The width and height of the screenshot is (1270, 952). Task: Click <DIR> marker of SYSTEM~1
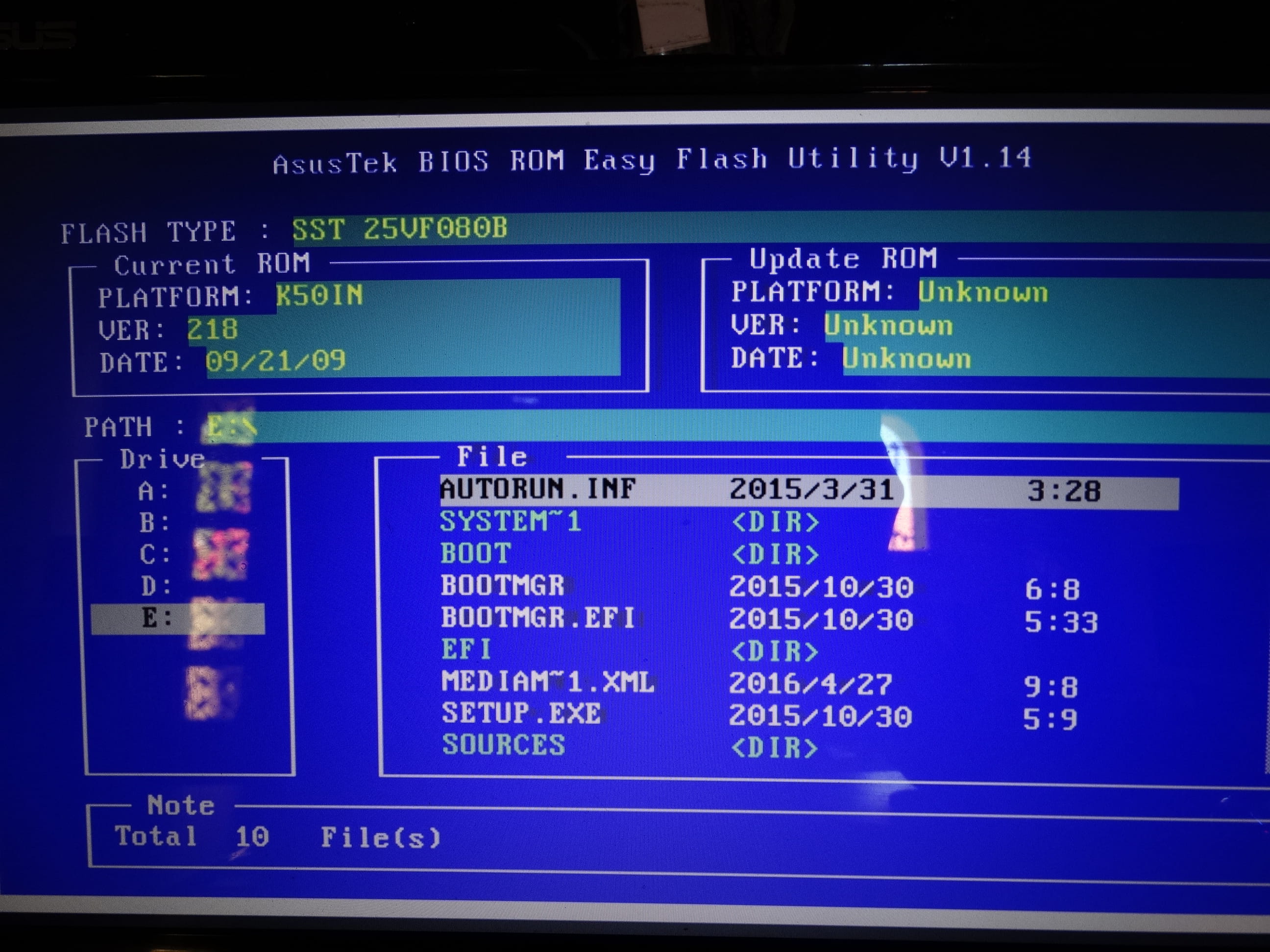point(775,522)
